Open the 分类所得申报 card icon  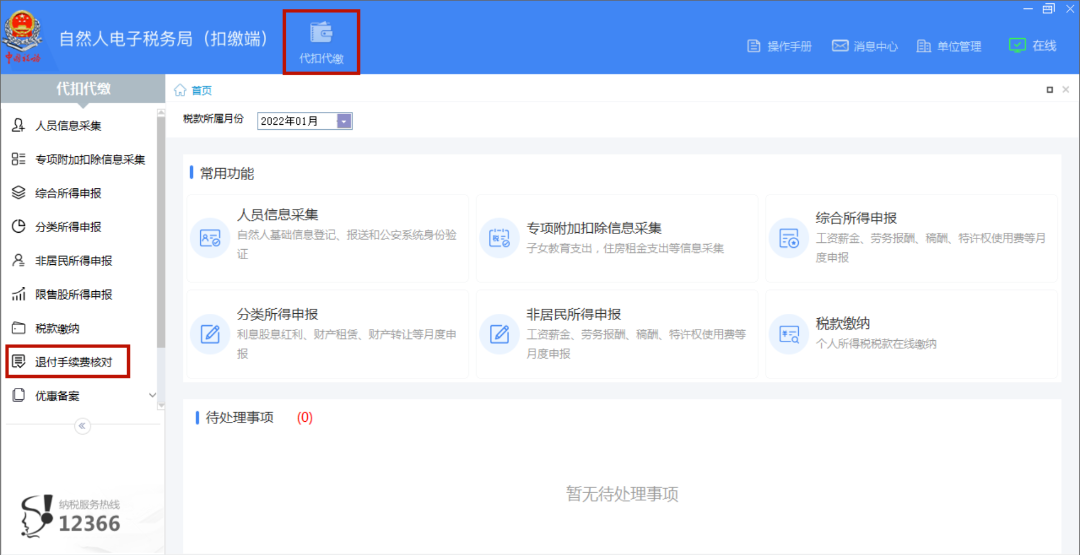[x=209, y=334]
